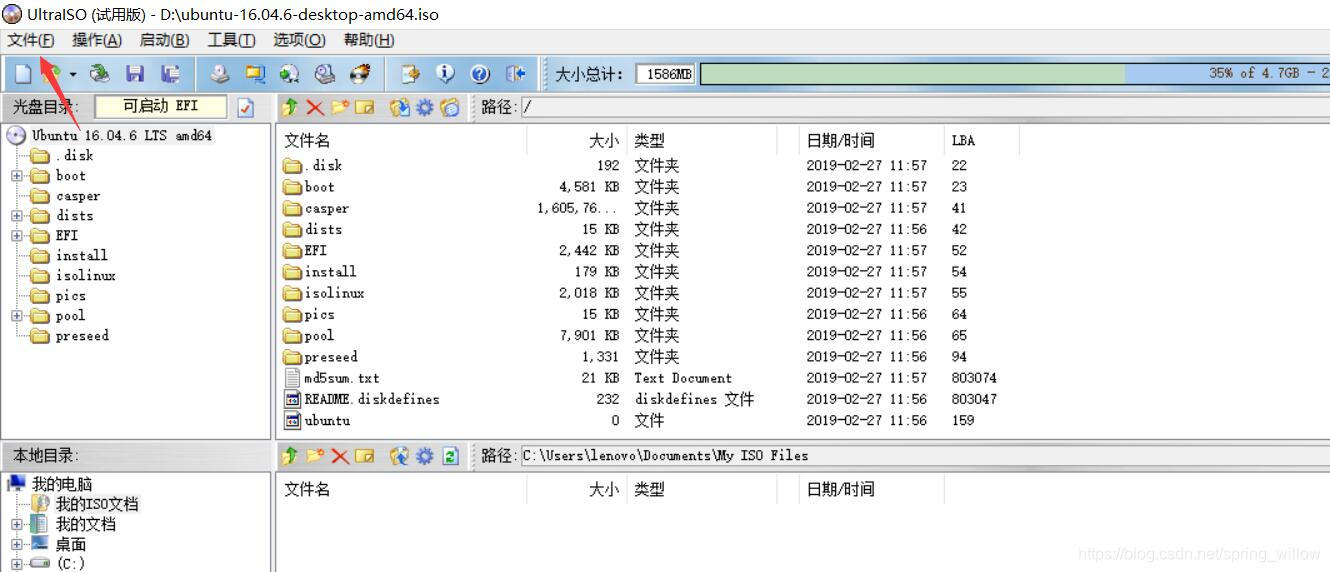Click the Mount to virtual drive icon

pos(325,74)
